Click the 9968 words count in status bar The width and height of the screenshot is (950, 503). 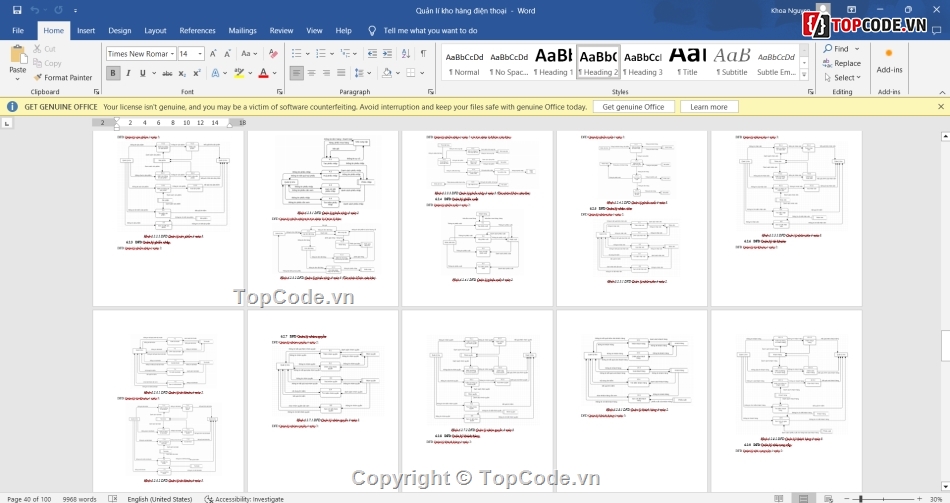(x=79, y=499)
